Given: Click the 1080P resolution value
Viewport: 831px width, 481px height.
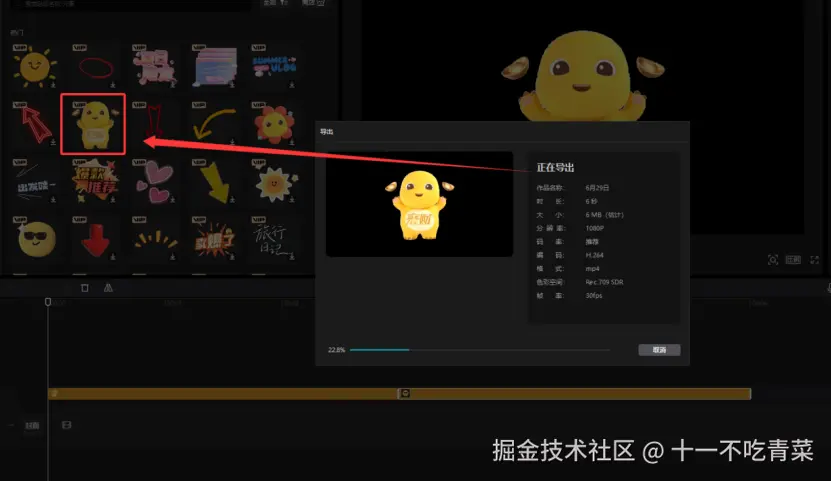Looking at the screenshot, I should point(595,228).
